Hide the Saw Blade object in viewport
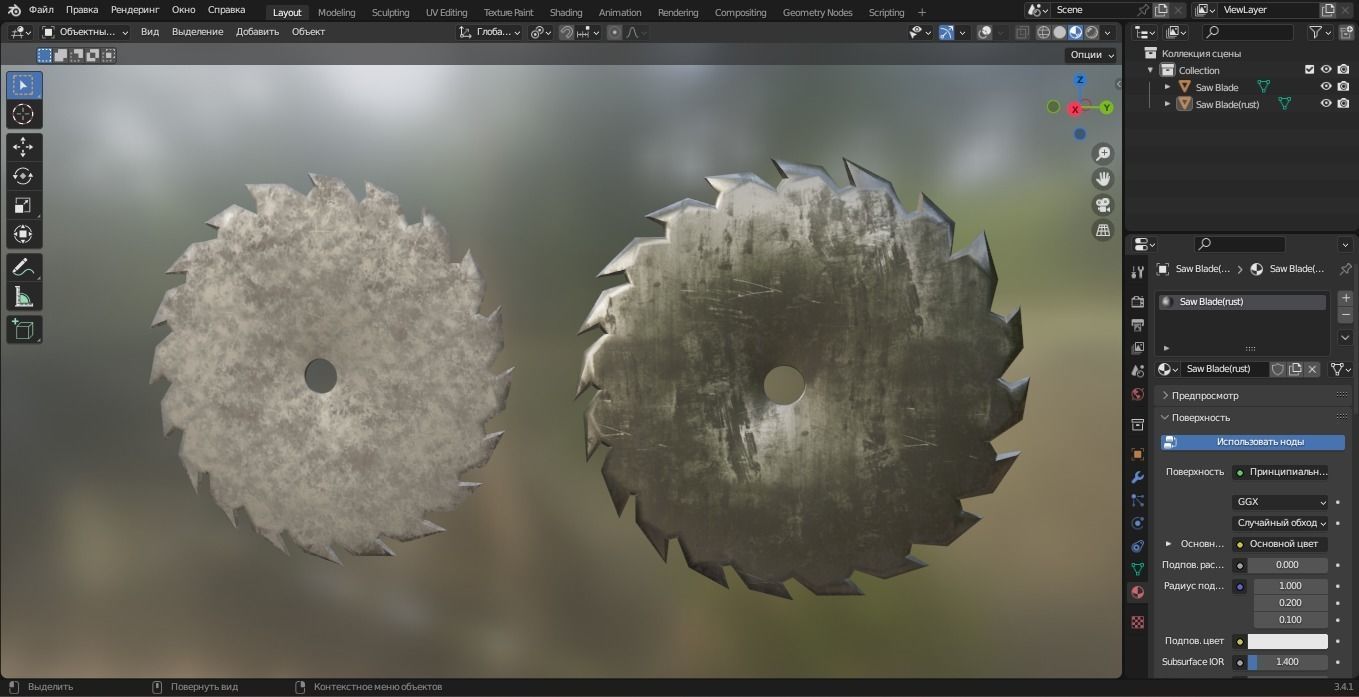This screenshot has width=1359, height=697. 1326,87
